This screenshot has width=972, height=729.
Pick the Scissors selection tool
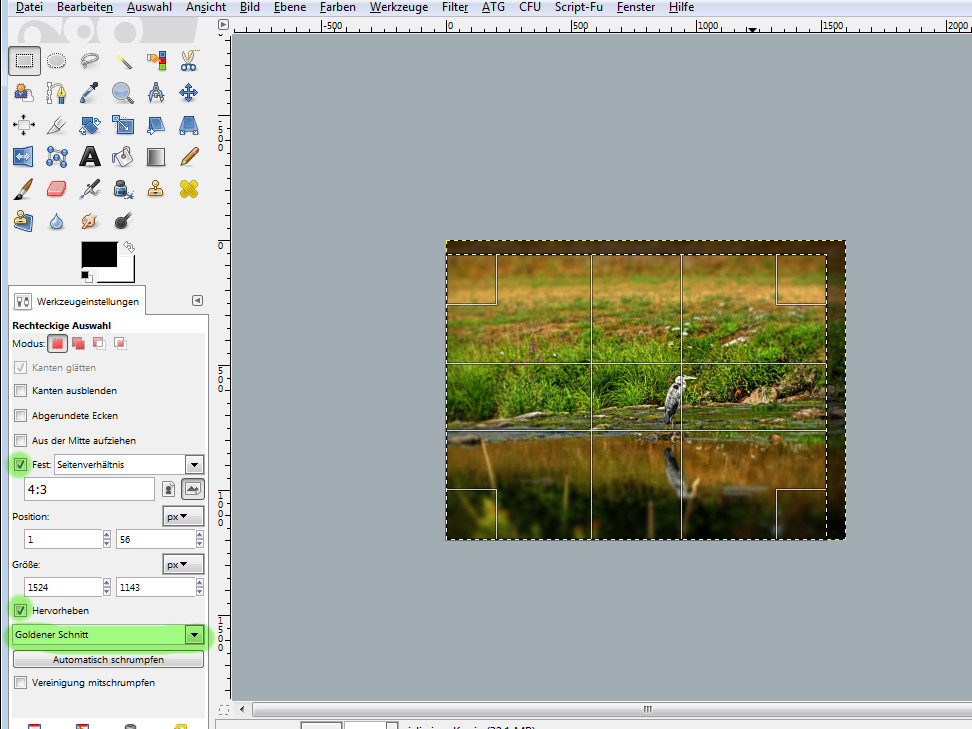tap(188, 61)
